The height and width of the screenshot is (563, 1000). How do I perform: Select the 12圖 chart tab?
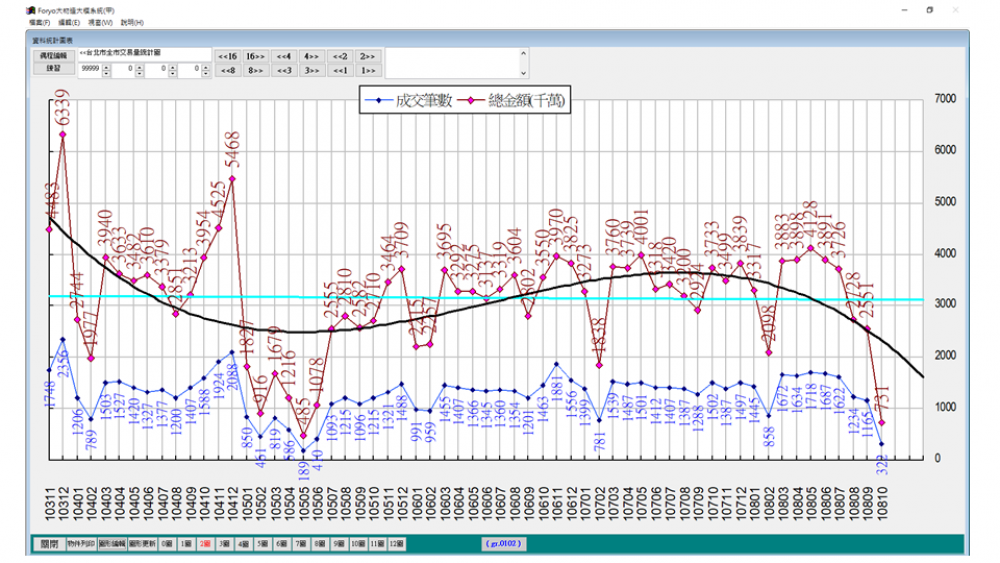pyautogui.click(x=396, y=543)
